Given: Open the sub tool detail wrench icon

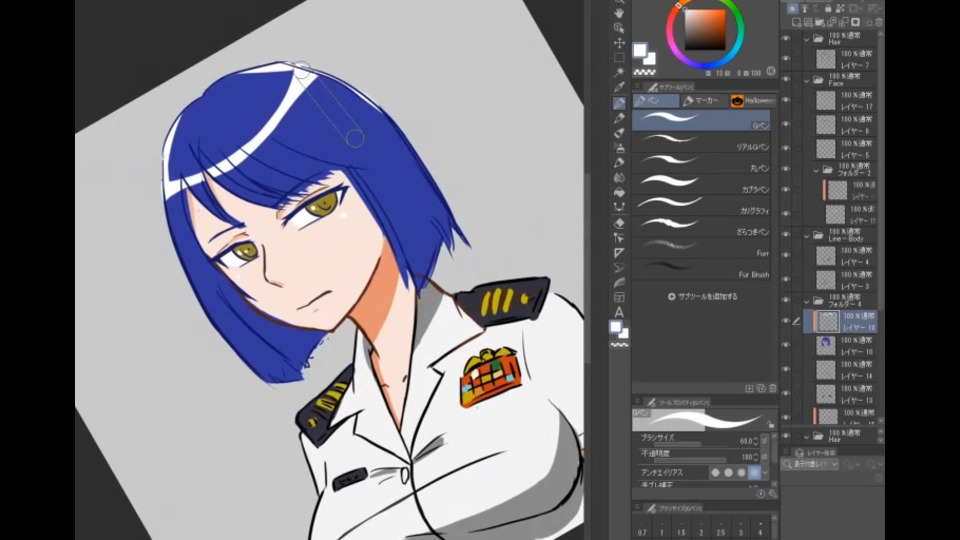Looking at the screenshot, I should click(773, 493).
